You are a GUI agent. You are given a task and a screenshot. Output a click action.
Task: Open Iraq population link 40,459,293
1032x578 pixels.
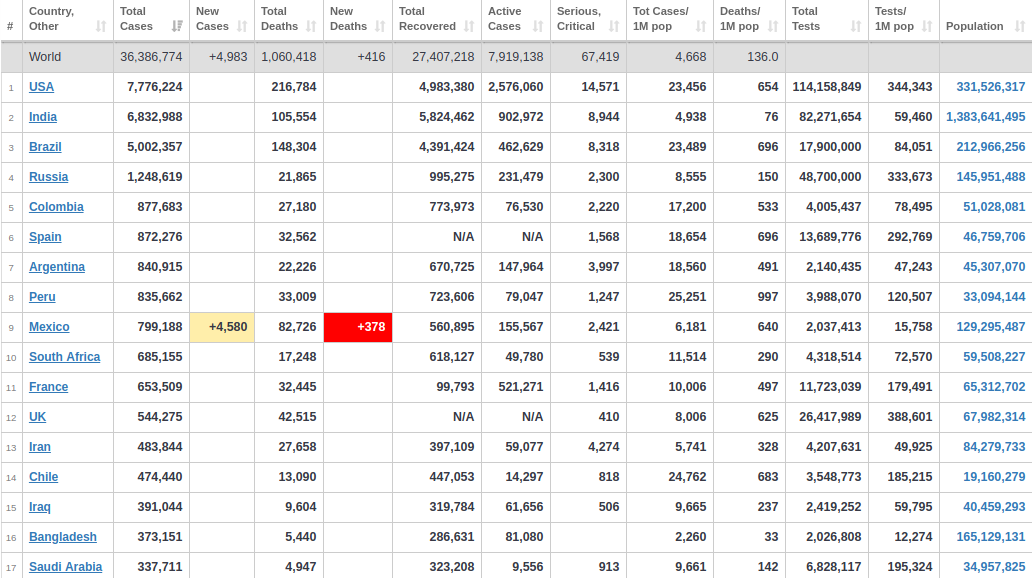click(994, 507)
